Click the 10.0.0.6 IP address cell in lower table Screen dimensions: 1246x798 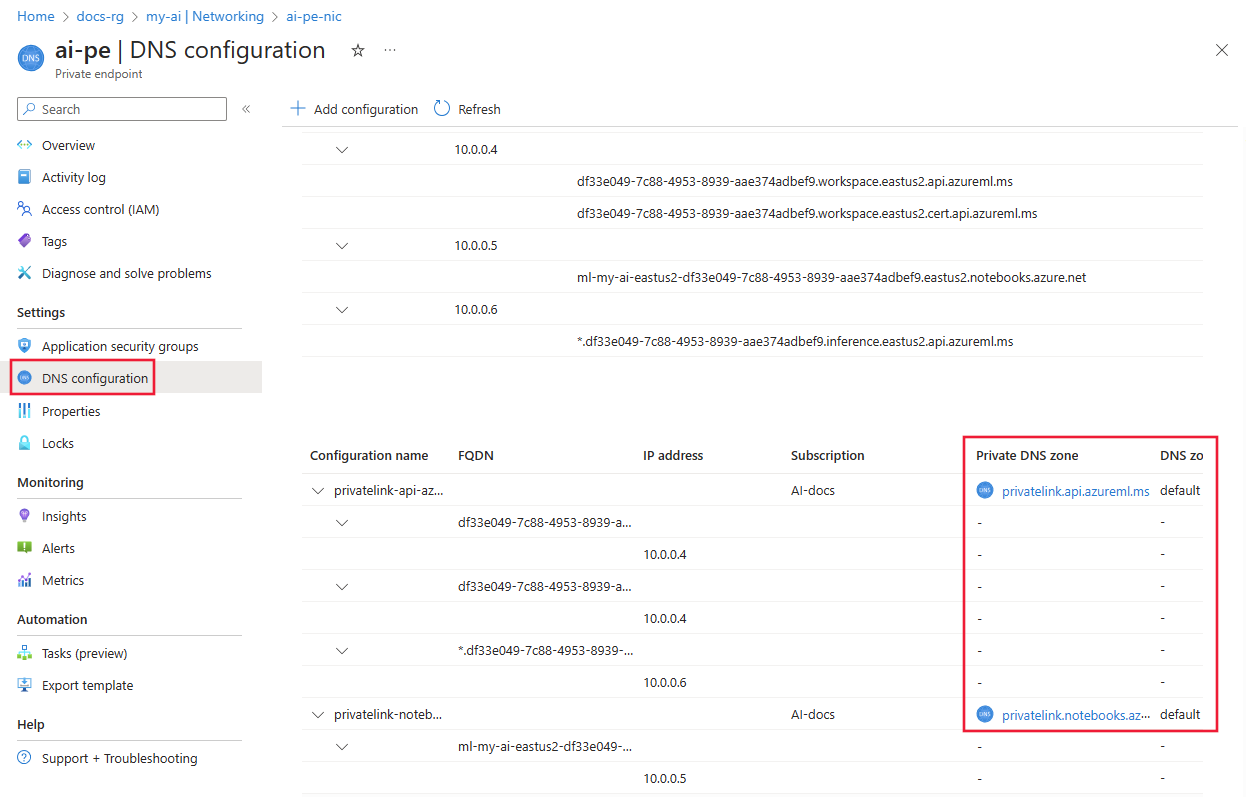click(x=665, y=682)
